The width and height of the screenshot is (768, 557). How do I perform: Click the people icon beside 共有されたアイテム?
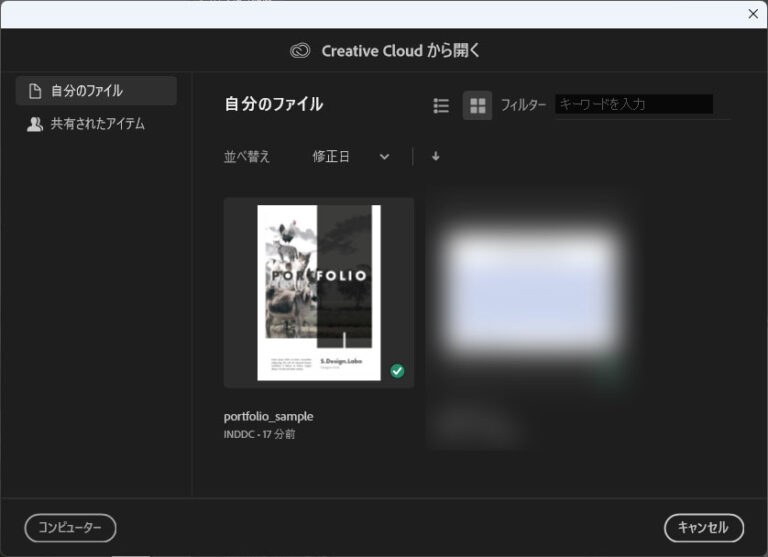[35, 124]
